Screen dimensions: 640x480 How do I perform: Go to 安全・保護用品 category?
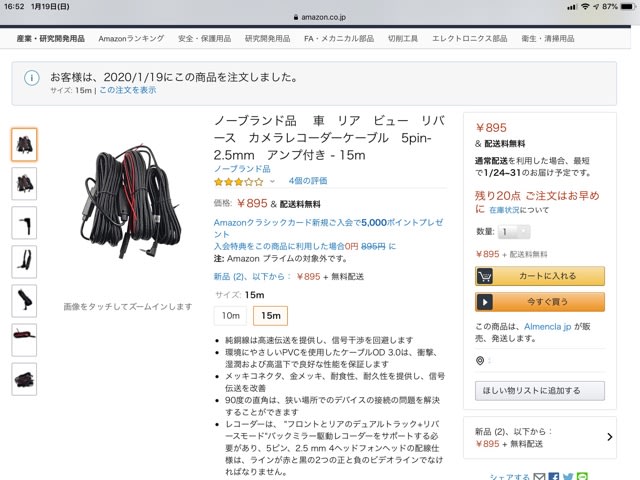click(x=204, y=39)
